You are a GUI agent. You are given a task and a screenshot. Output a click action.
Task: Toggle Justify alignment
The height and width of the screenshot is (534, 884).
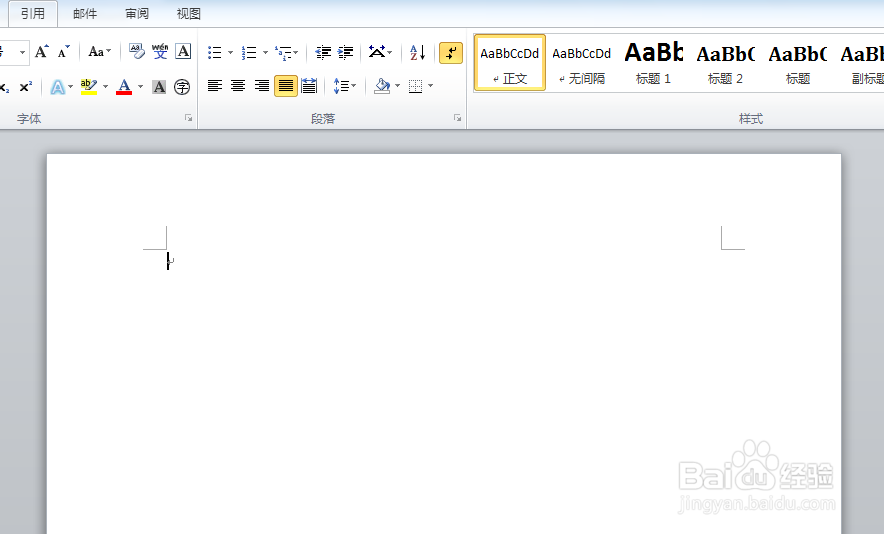point(286,86)
